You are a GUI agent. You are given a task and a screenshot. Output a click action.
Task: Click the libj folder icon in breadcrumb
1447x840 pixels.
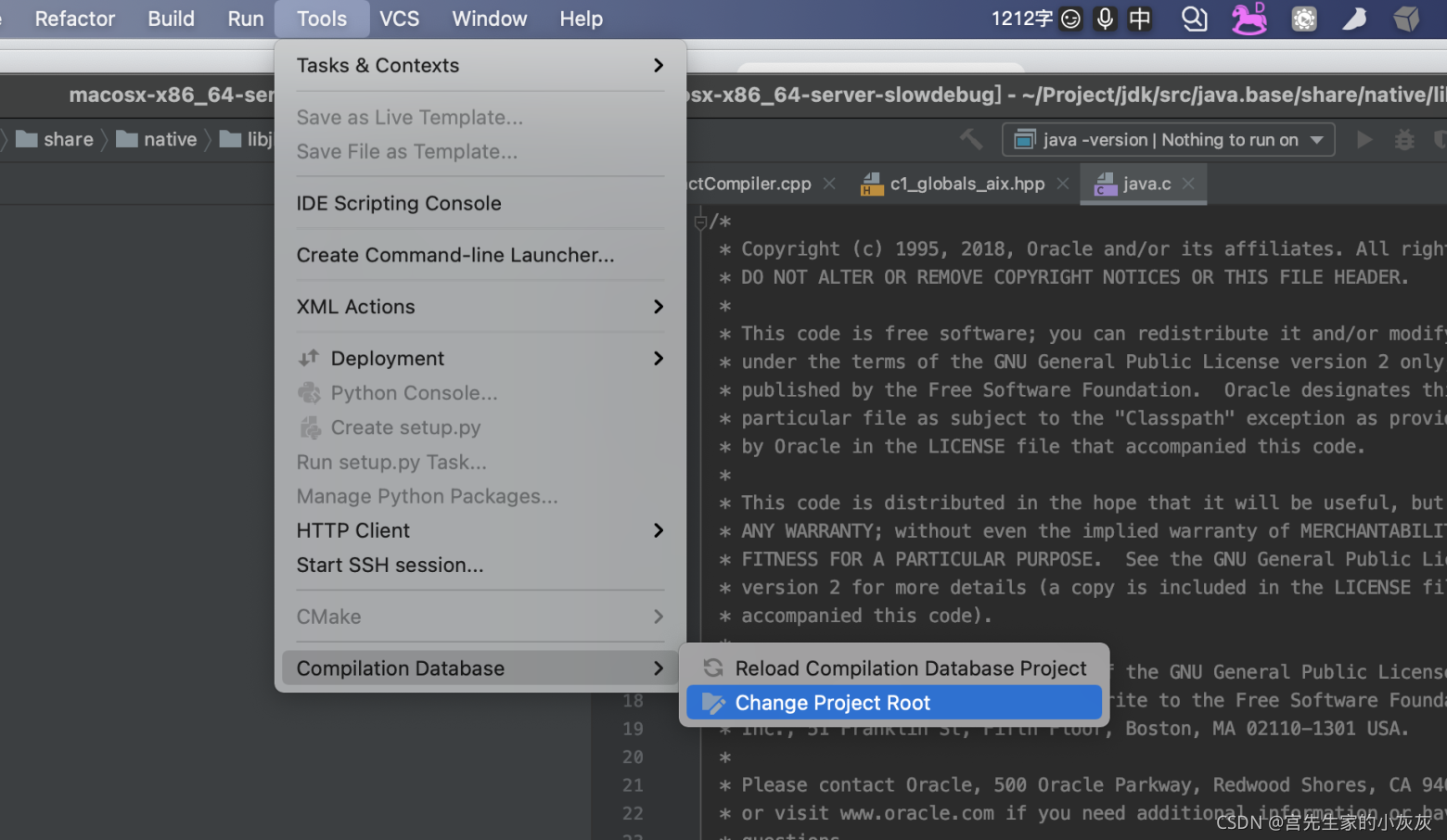point(230,139)
